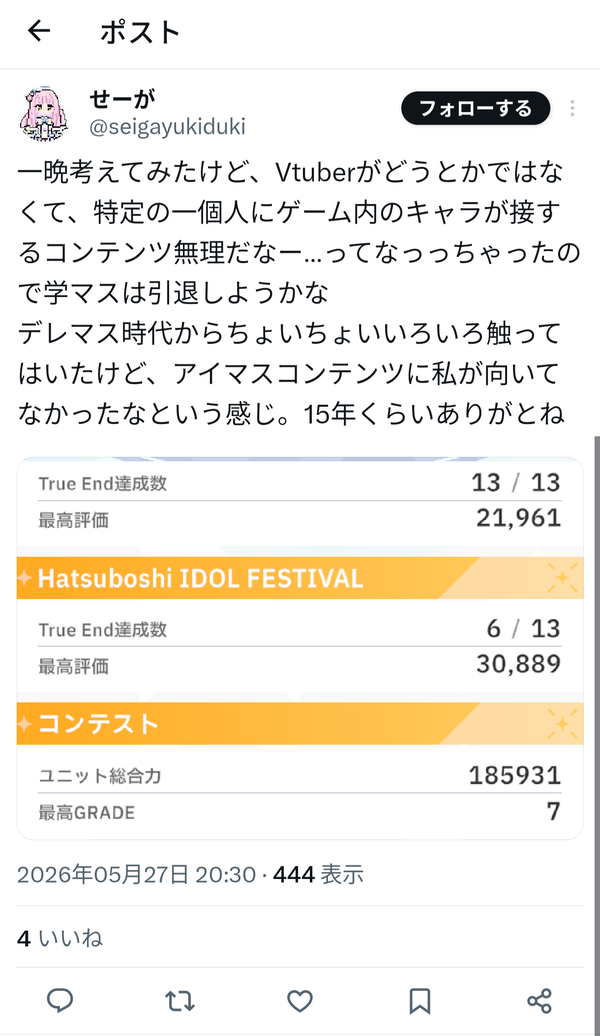Click the せーが display name

coord(122,98)
